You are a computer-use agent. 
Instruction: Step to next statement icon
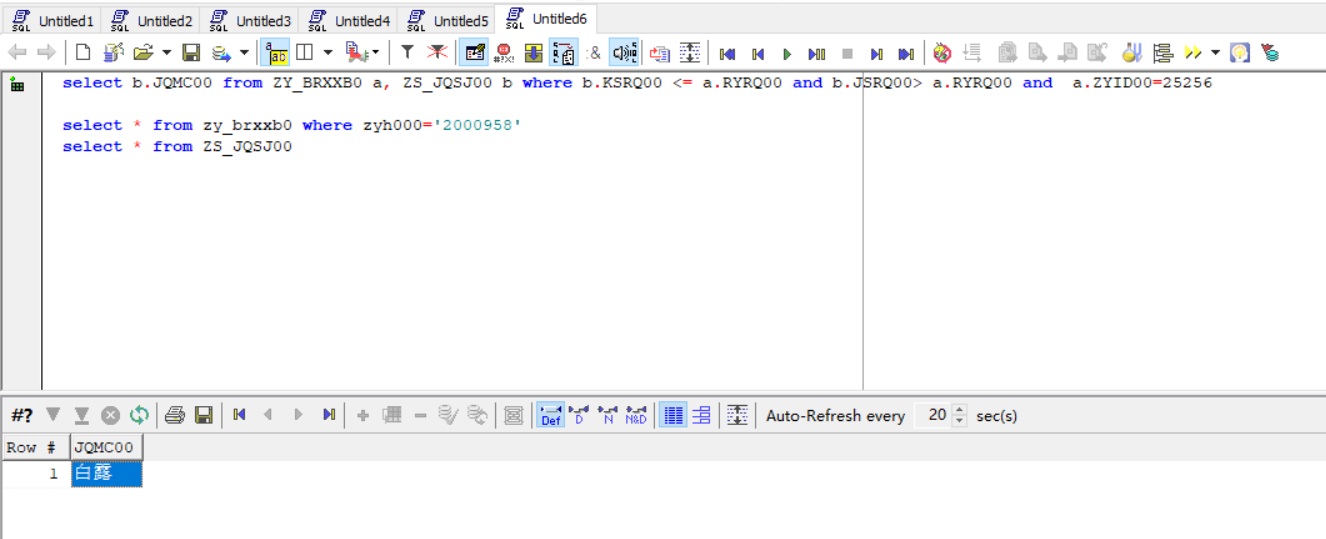point(876,53)
